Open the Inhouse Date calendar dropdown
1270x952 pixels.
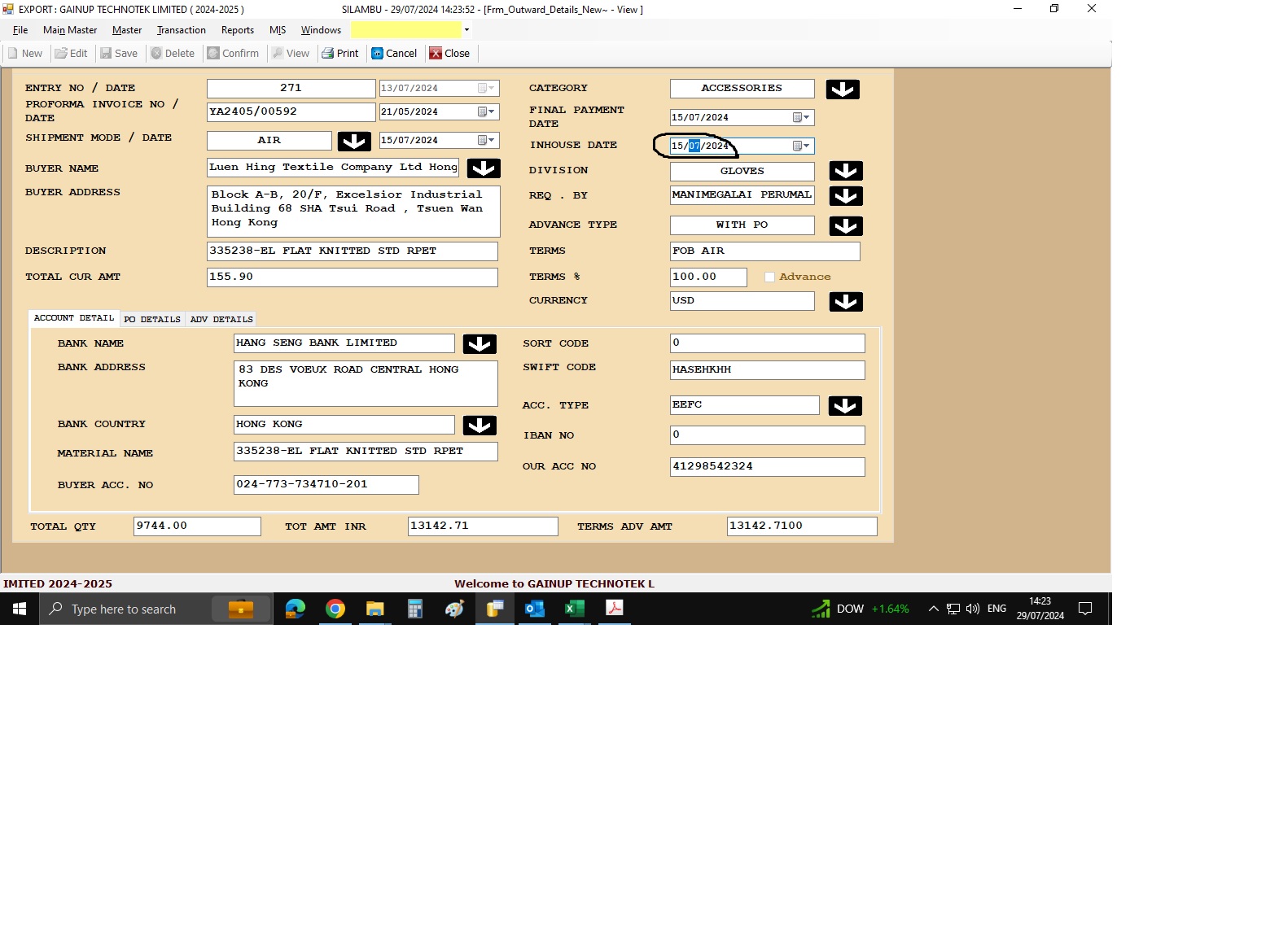[x=801, y=146]
